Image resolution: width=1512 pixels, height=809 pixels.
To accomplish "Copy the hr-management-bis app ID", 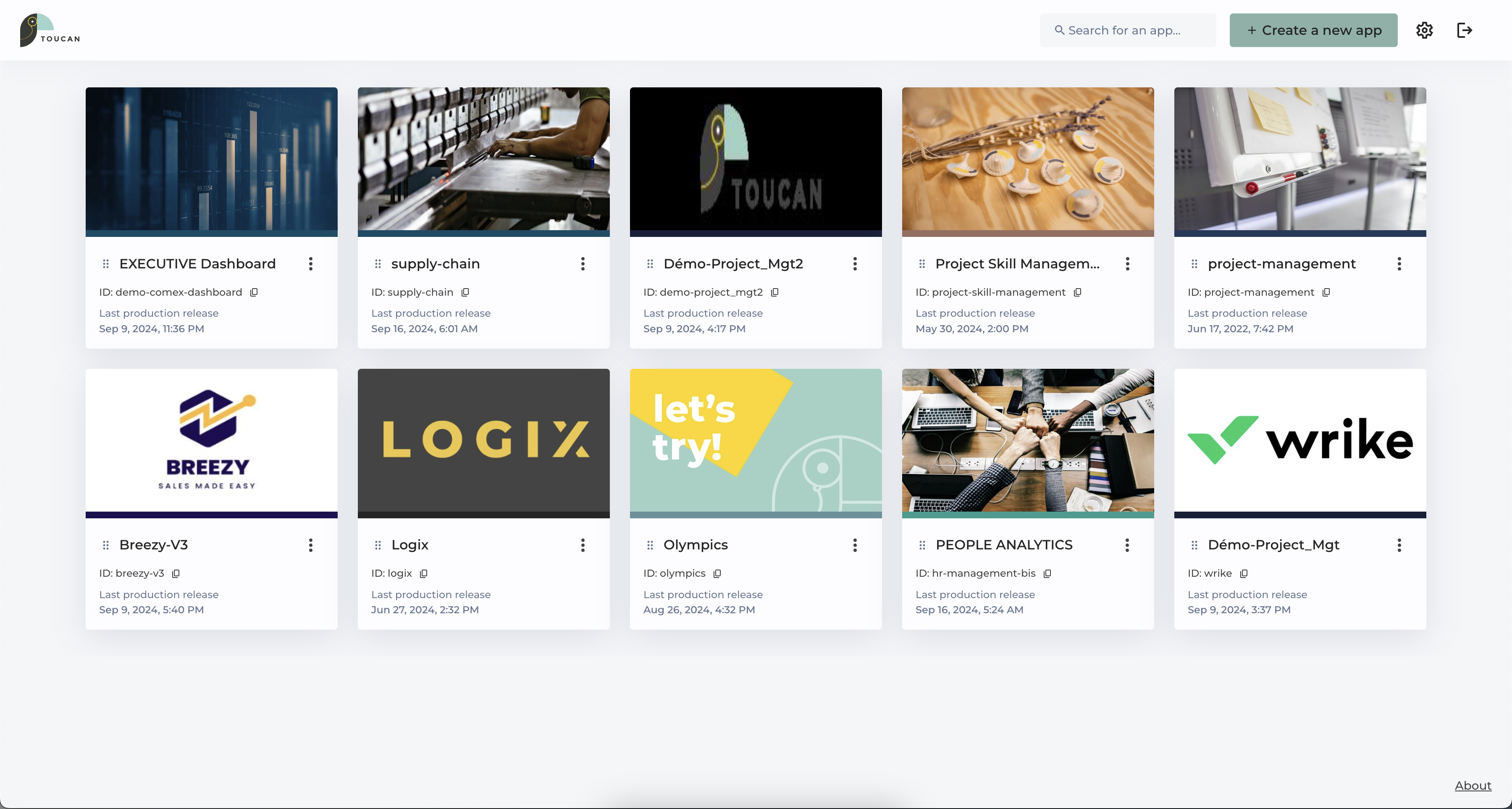I will point(1048,574).
